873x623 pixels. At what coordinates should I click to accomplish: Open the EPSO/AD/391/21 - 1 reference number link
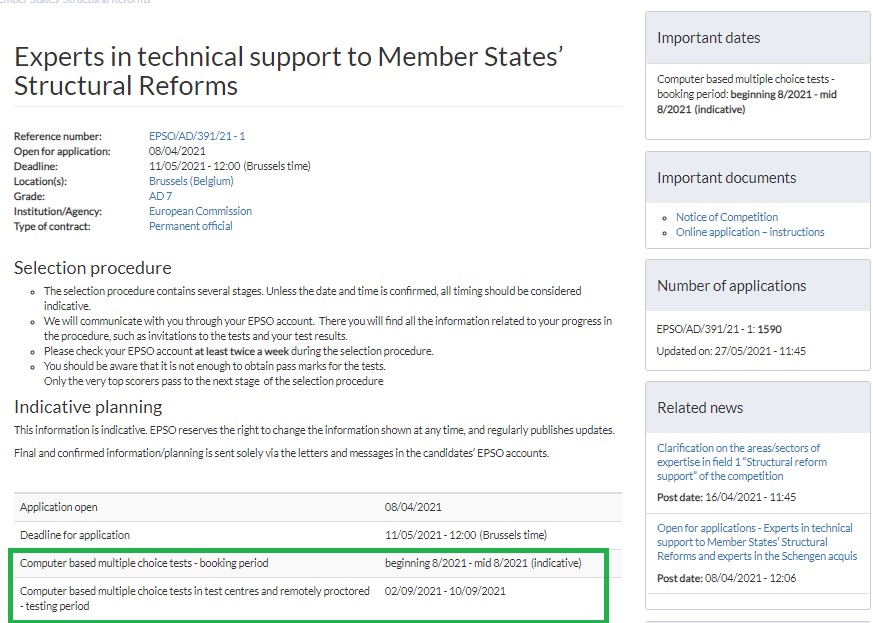(197, 136)
